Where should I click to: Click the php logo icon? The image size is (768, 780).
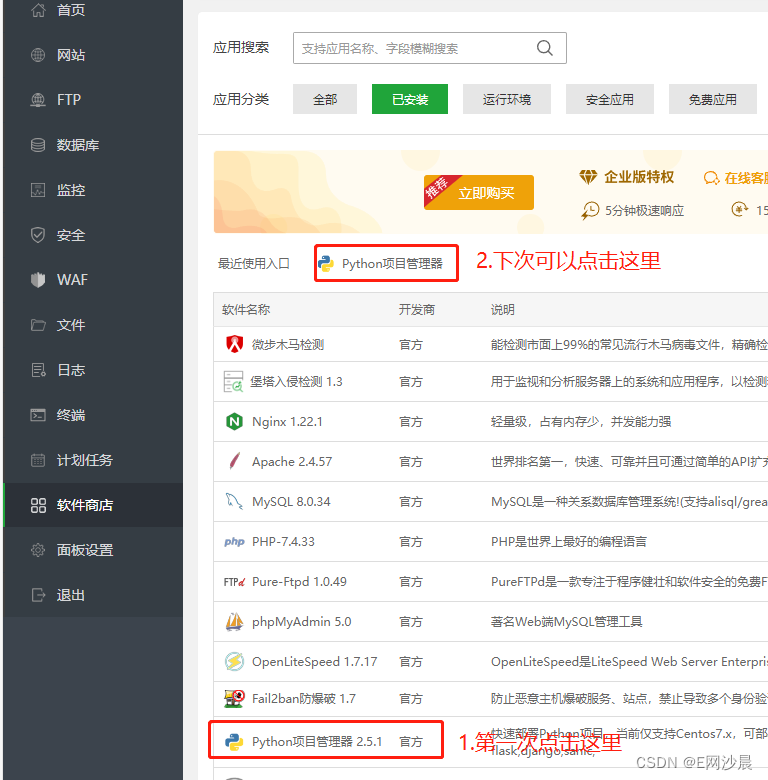point(234,542)
